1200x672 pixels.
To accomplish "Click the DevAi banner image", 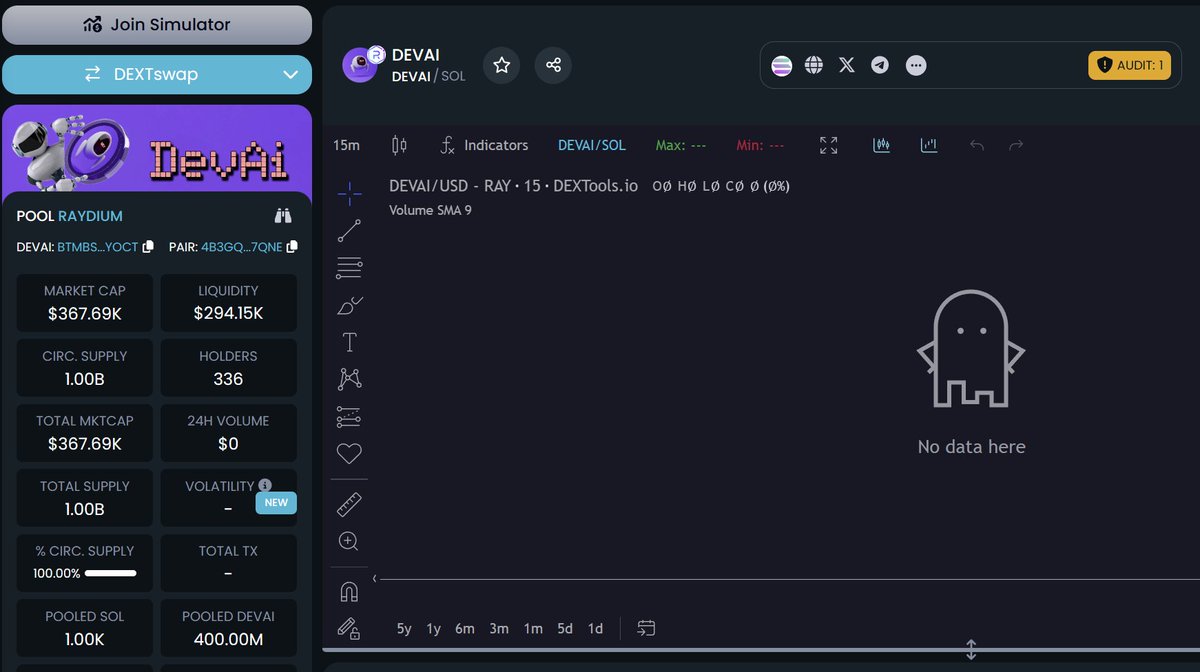I will click(x=157, y=148).
